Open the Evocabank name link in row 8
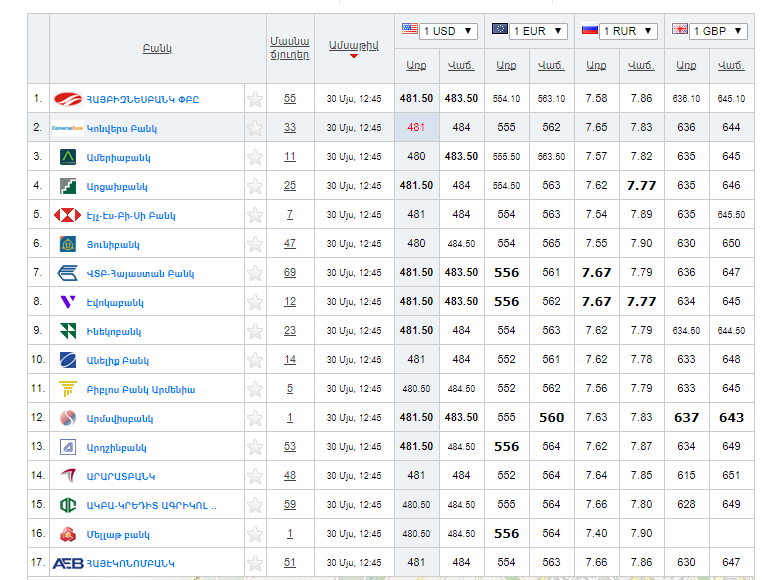 115,302
